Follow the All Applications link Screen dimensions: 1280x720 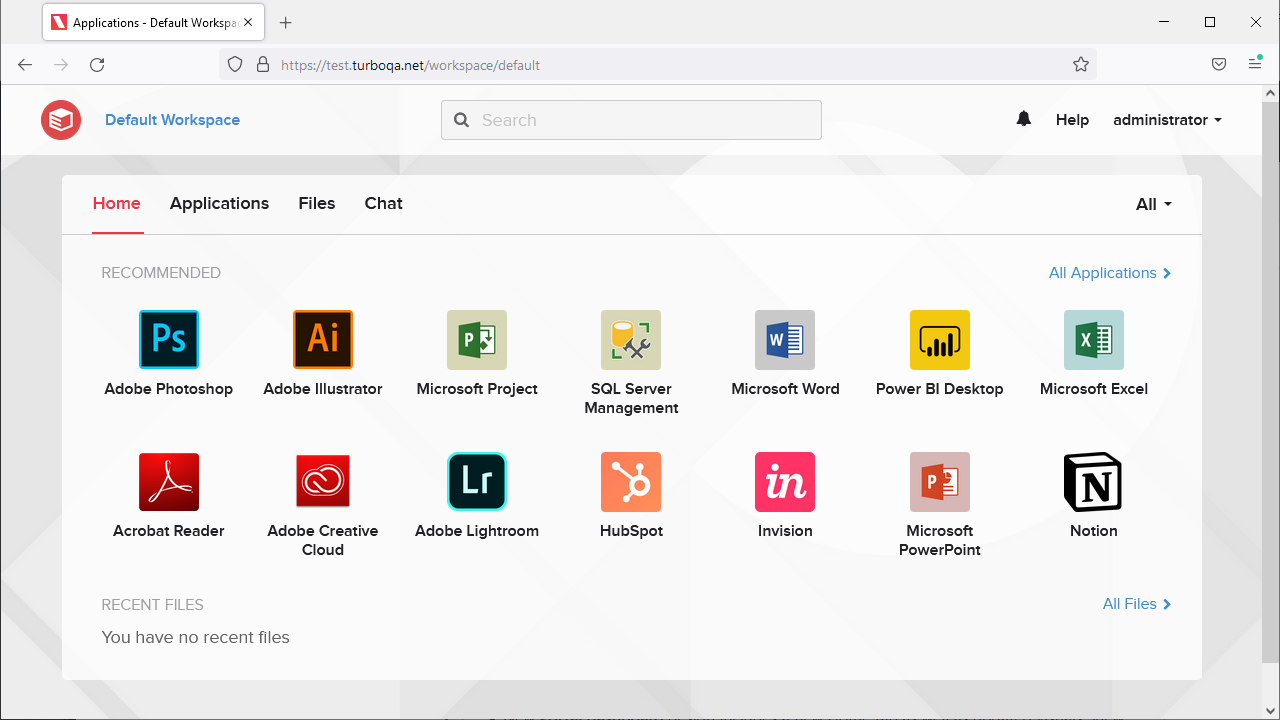[1109, 273]
